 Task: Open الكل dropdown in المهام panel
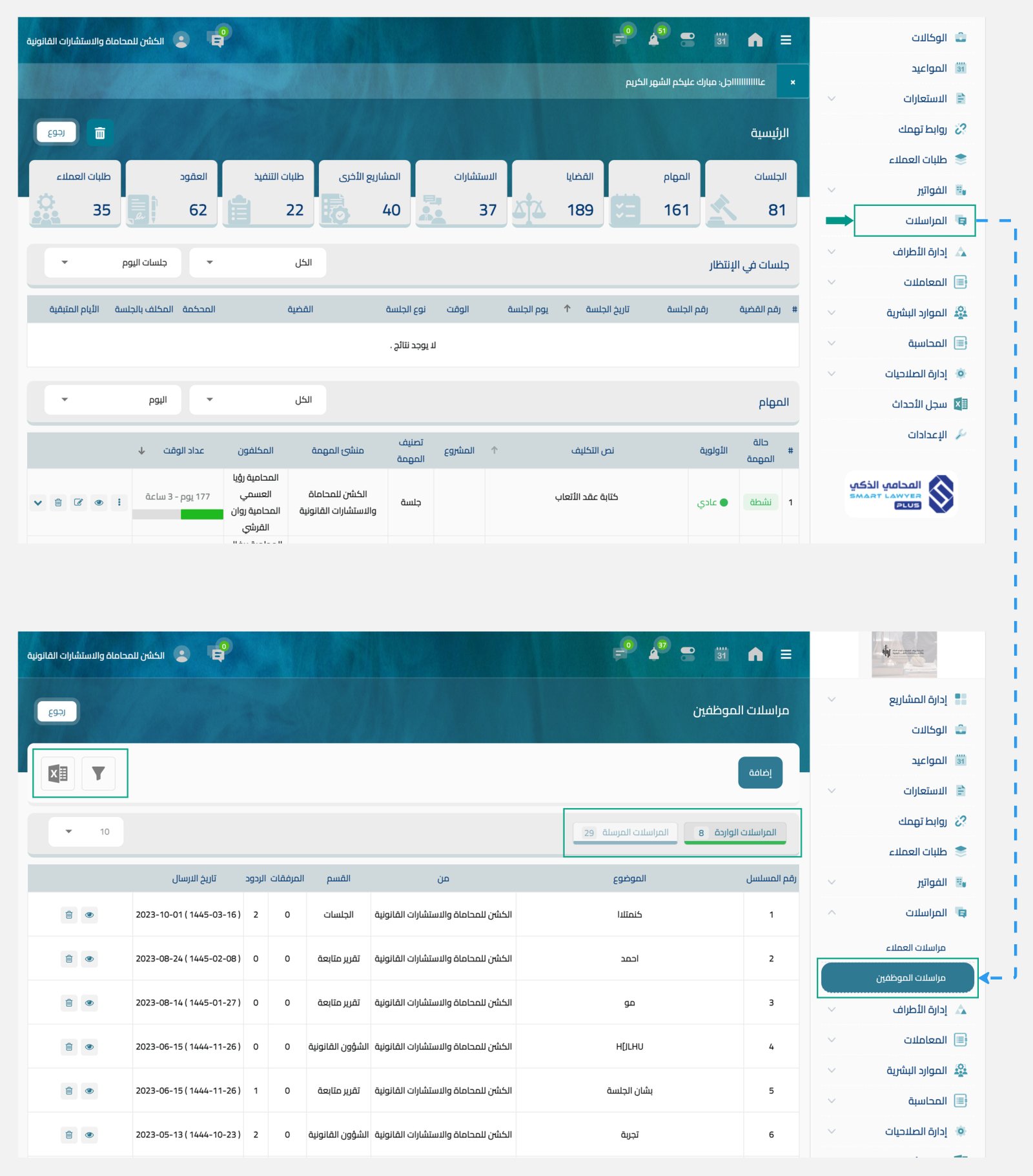point(258,400)
